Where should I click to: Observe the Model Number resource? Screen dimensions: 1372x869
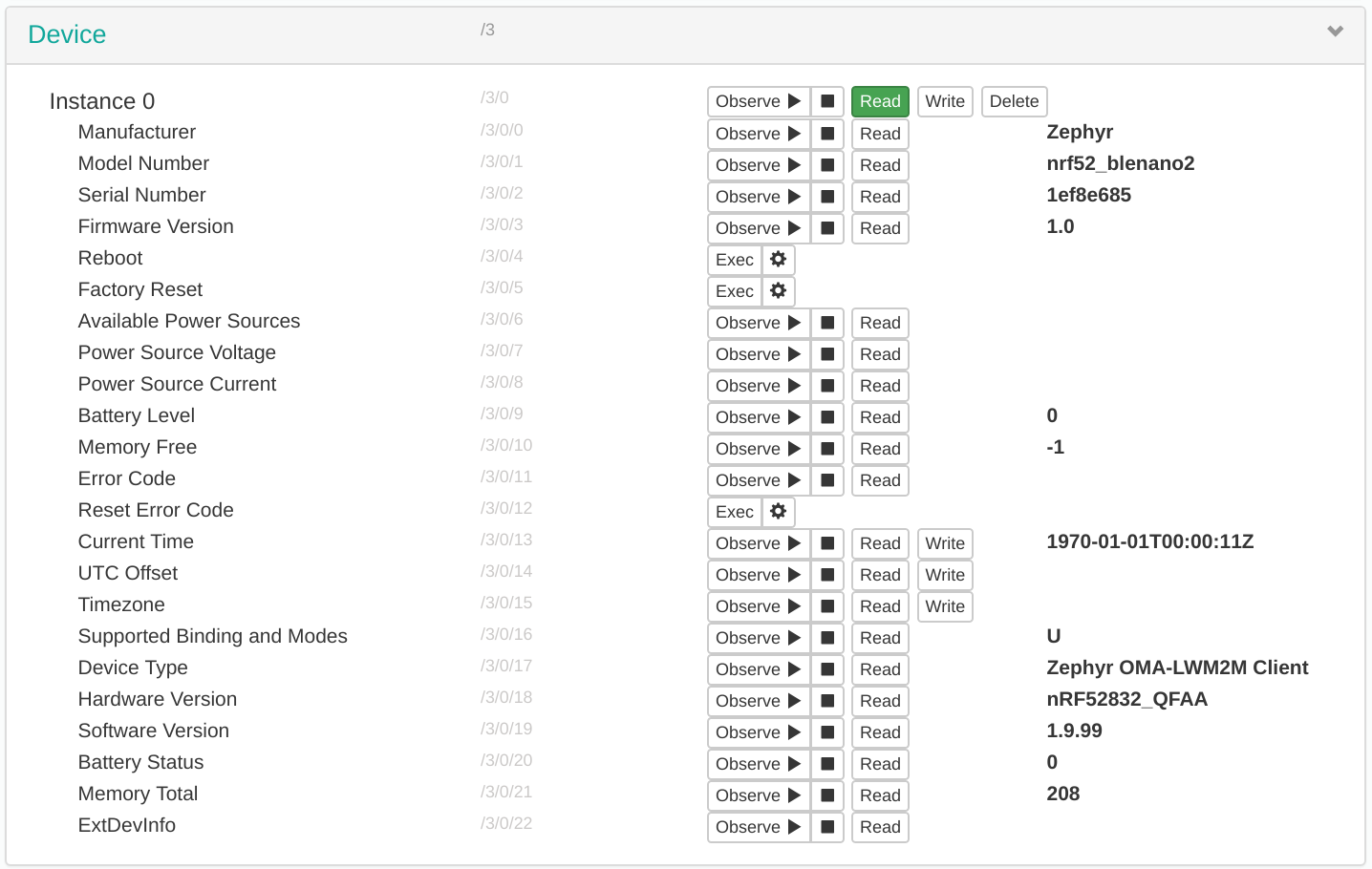coord(759,165)
